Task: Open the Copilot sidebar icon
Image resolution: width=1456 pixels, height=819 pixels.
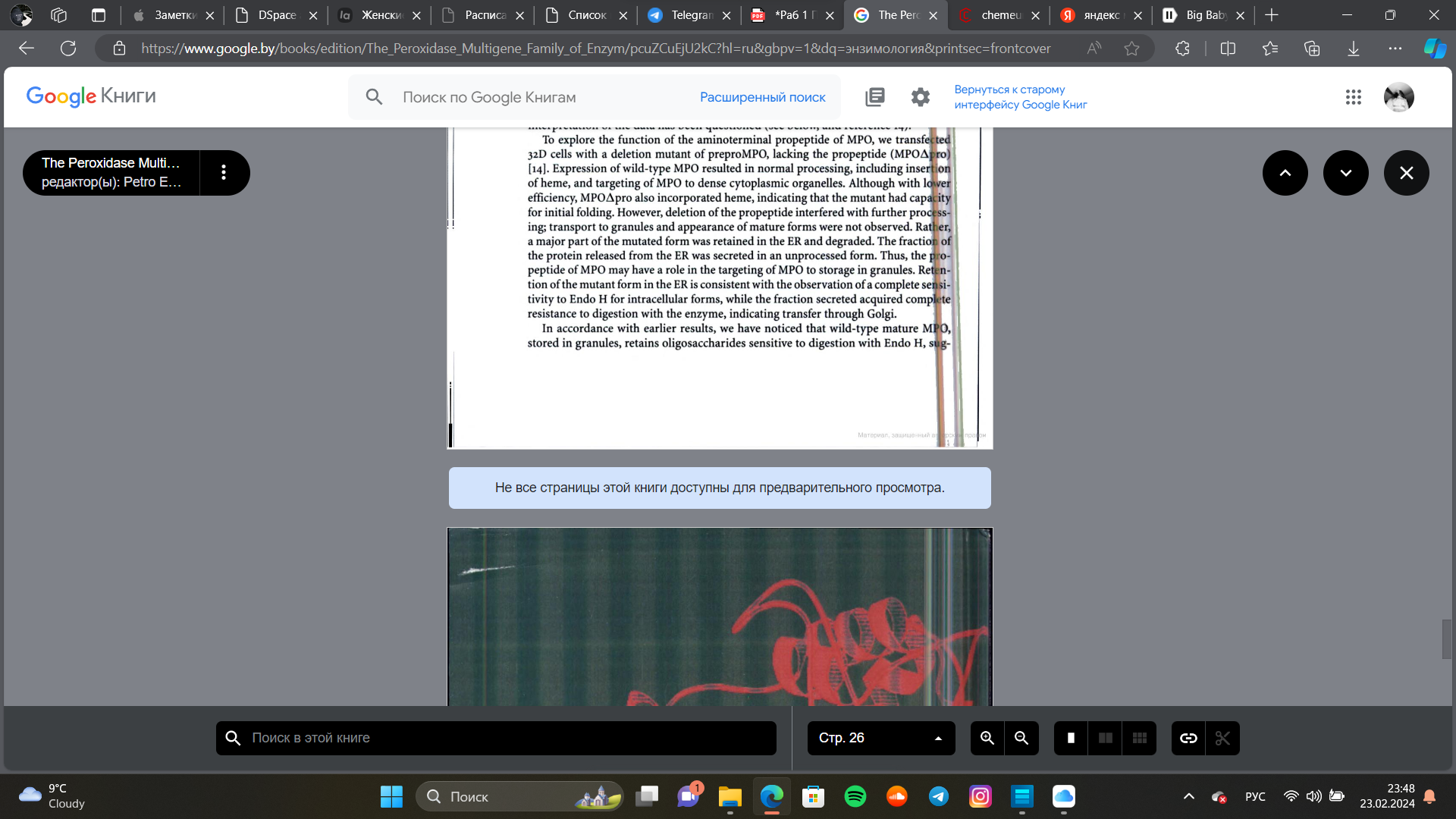Action: pos(1435,49)
